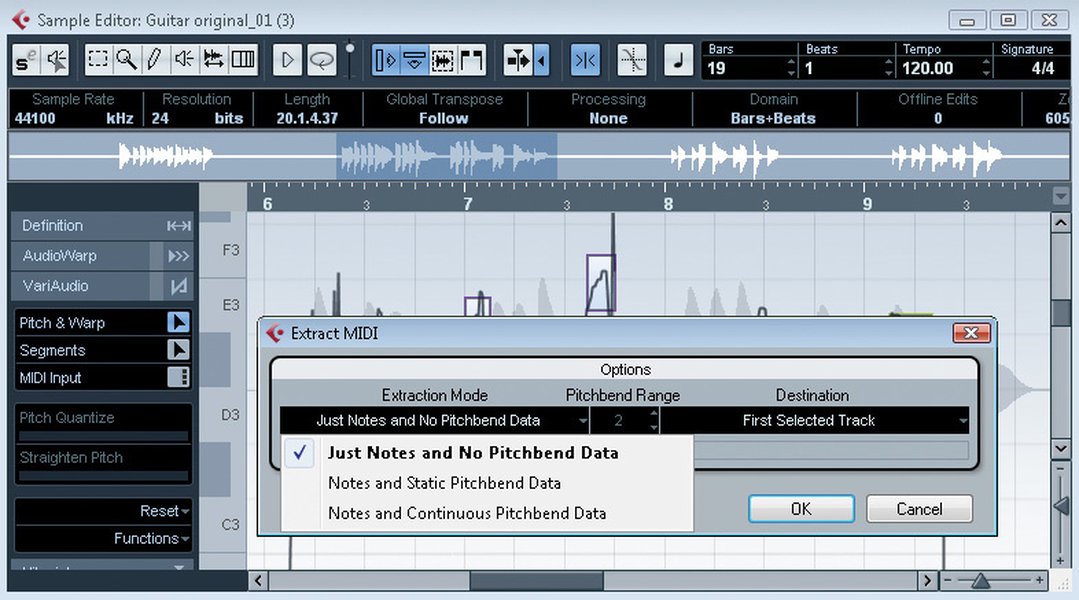
Task: Click the Definition tab arrows icon
Action: 178,226
